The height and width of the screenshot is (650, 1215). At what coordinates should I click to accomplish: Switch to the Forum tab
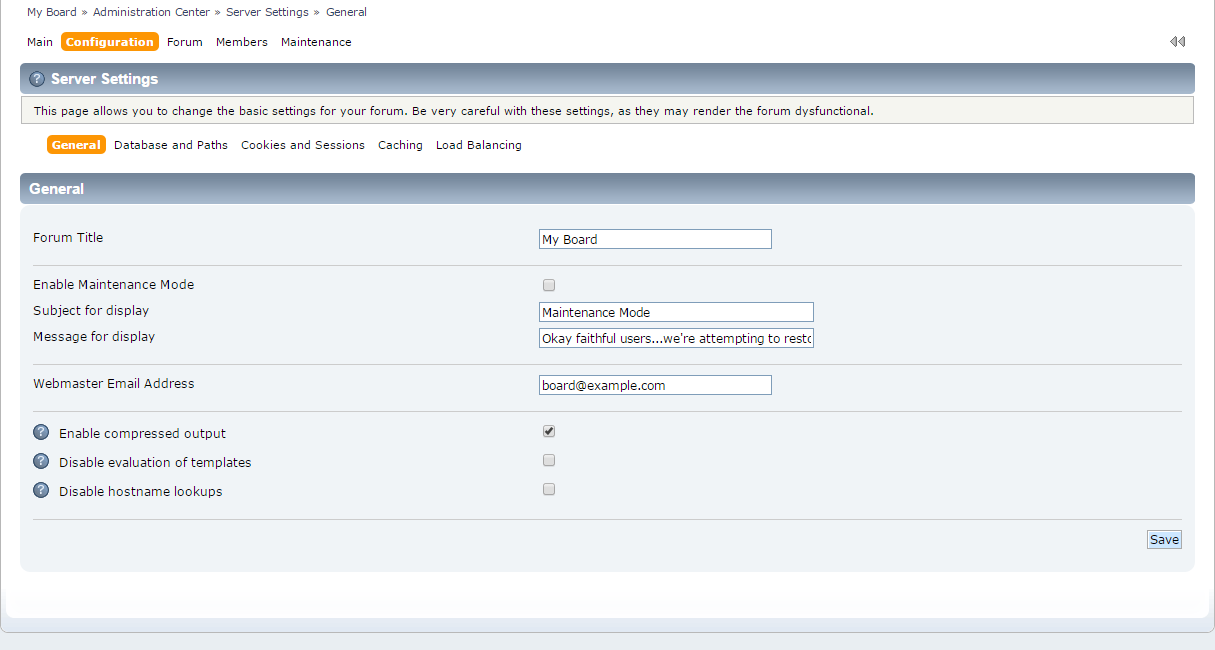[x=184, y=42]
